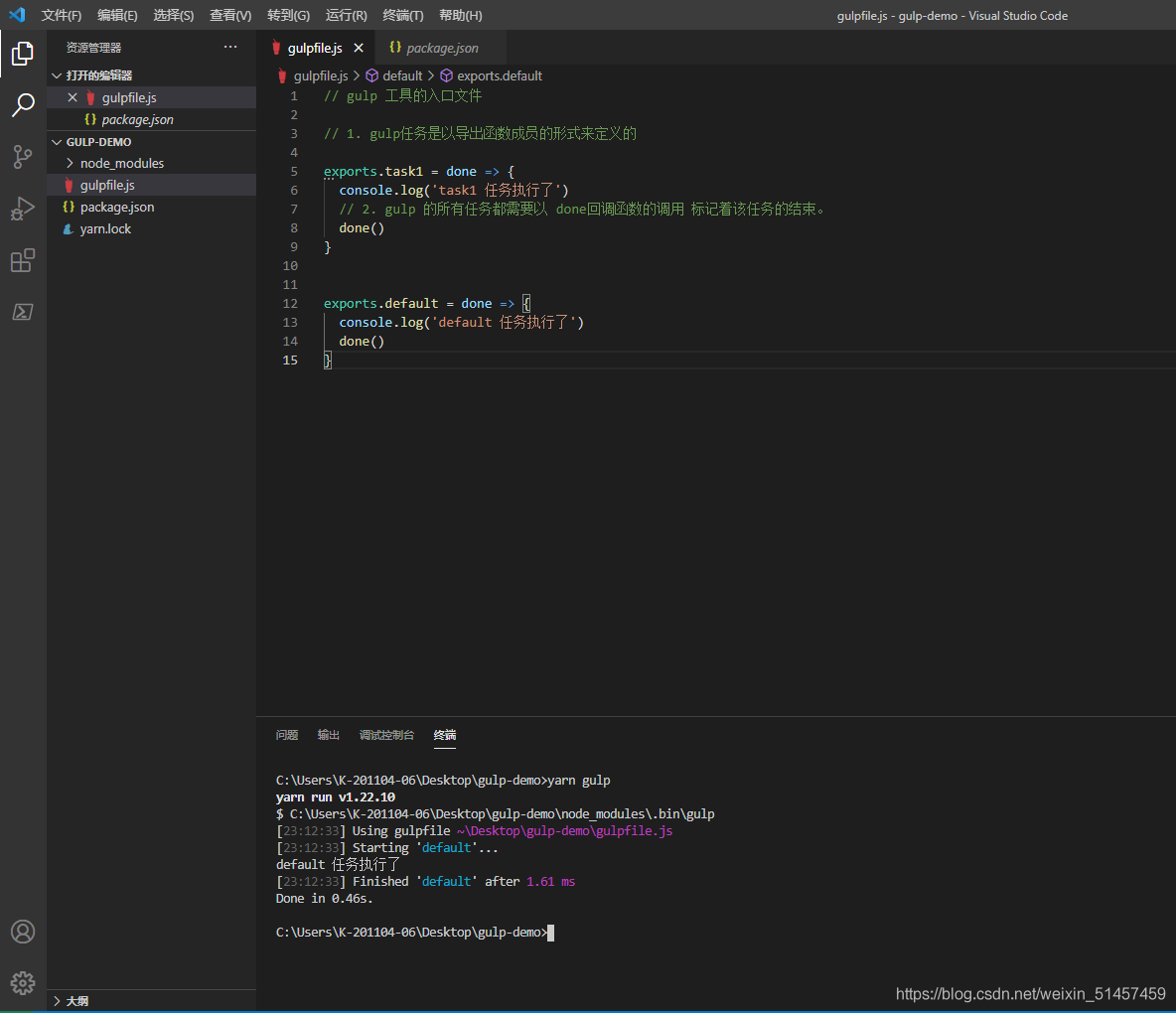
Task: Click the cube icon beside exports.default breadcrumb
Action: click(446, 75)
